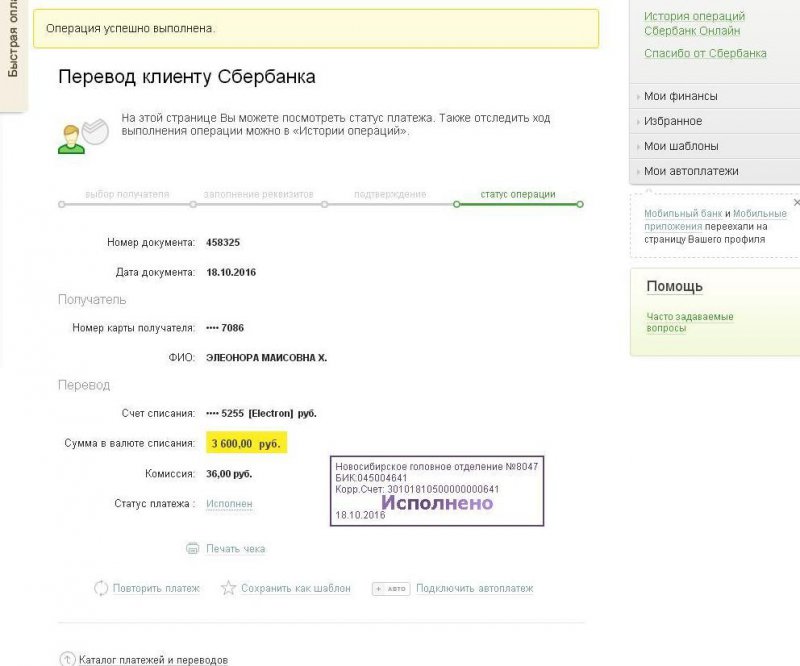Click the авто autopayment badge icon
Screen dimensions: 800x666
pyautogui.click(x=391, y=589)
